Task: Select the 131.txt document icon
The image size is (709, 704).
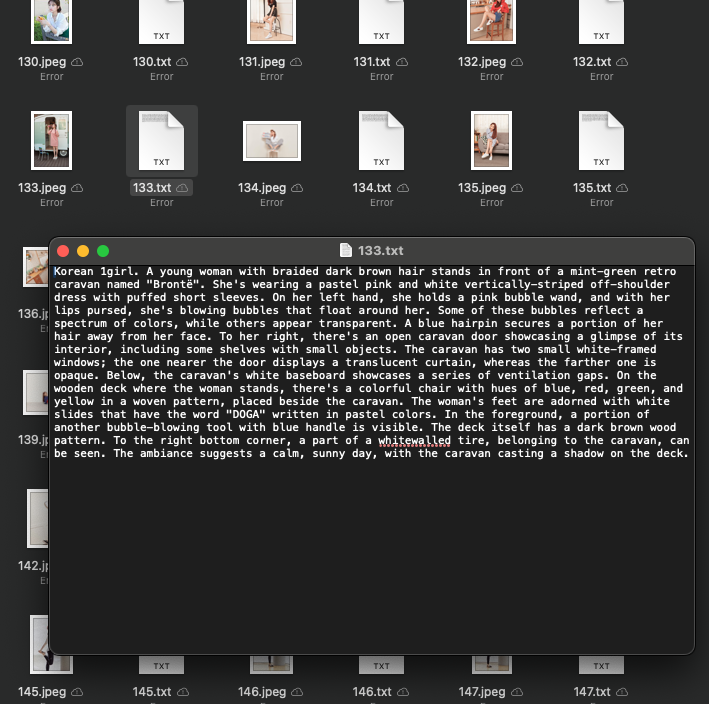Action: [381, 22]
